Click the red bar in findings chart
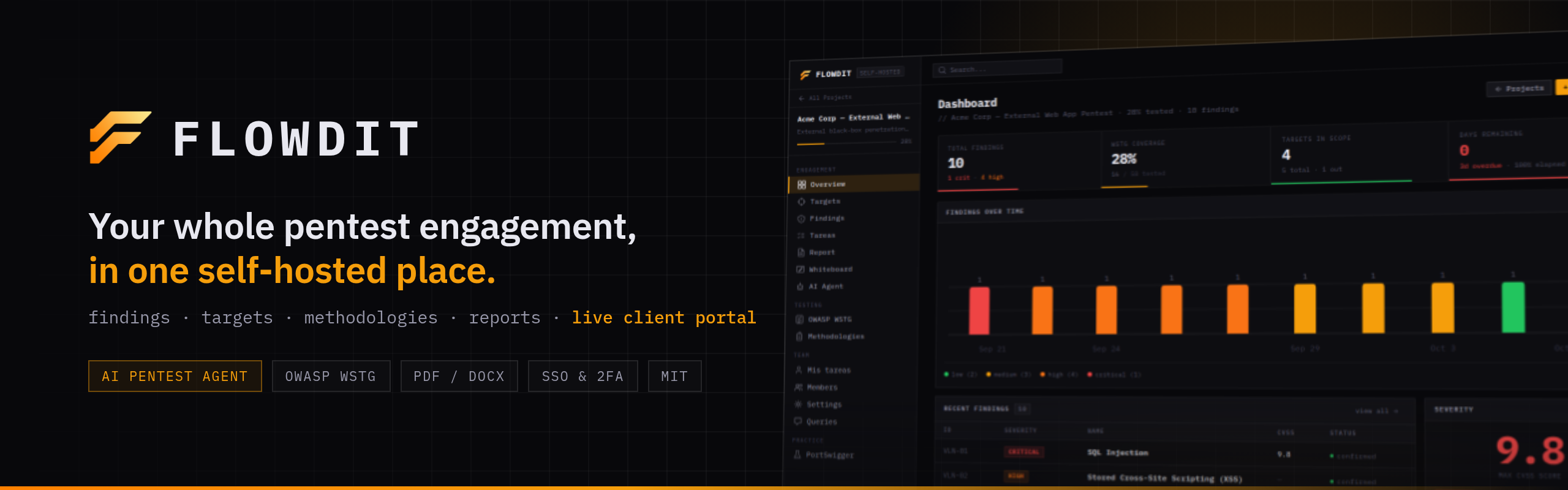 point(979,311)
